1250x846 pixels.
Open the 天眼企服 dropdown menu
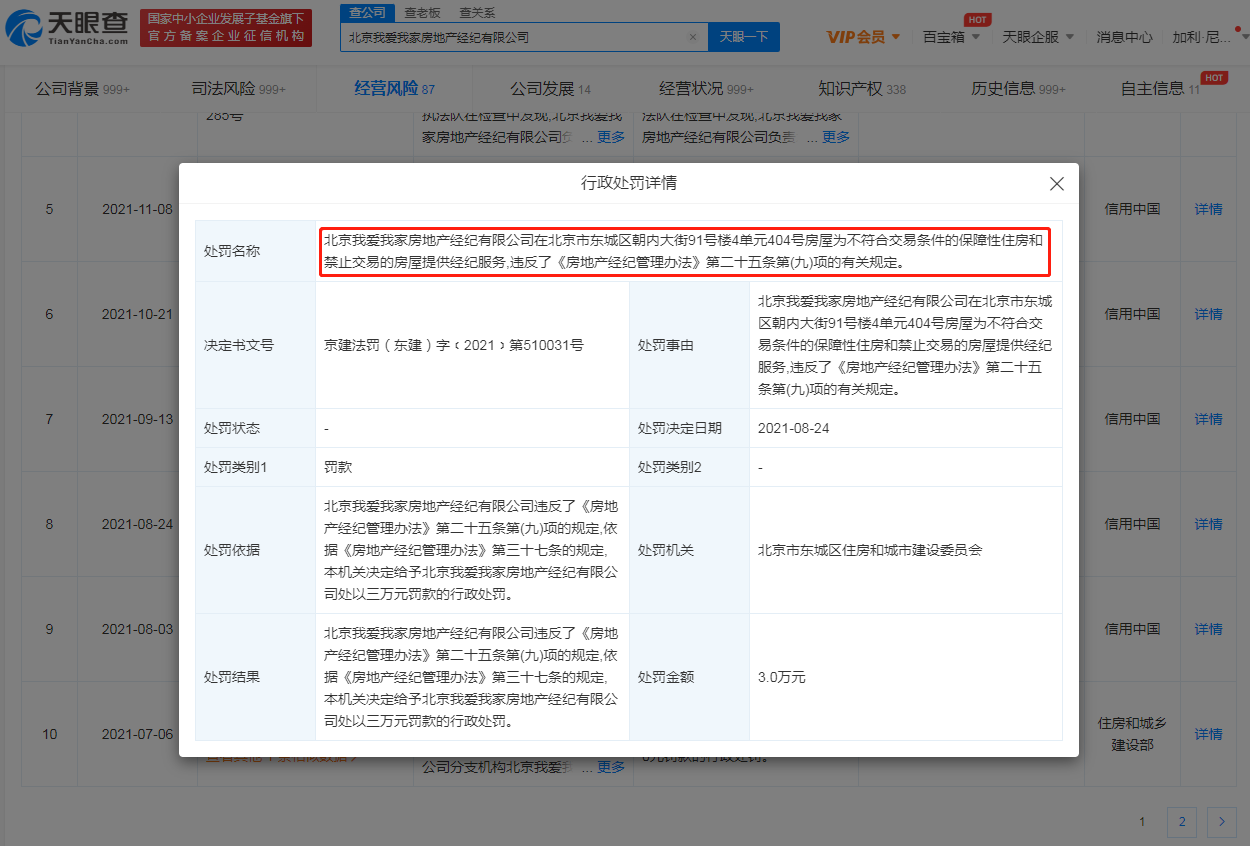point(1038,37)
